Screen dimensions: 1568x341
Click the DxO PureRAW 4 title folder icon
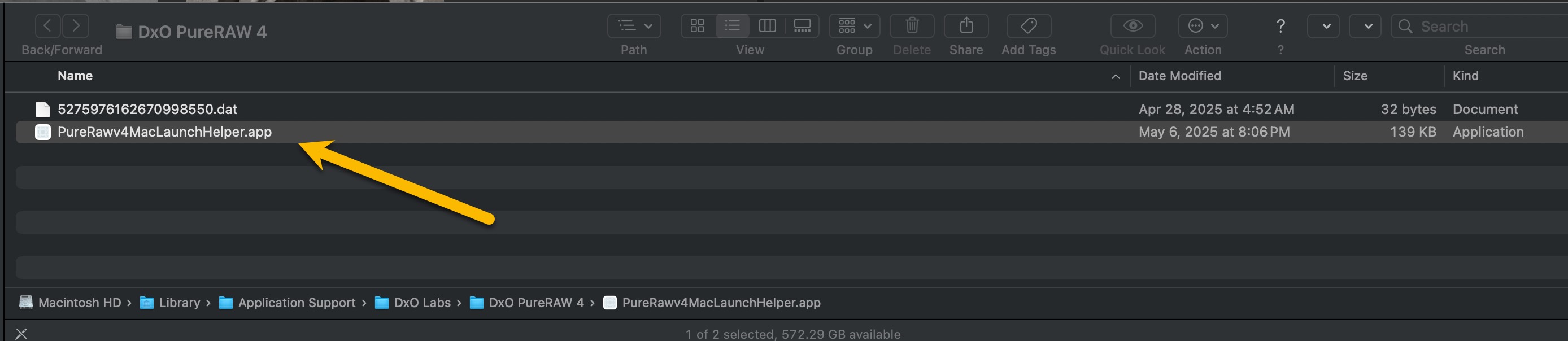click(x=124, y=32)
